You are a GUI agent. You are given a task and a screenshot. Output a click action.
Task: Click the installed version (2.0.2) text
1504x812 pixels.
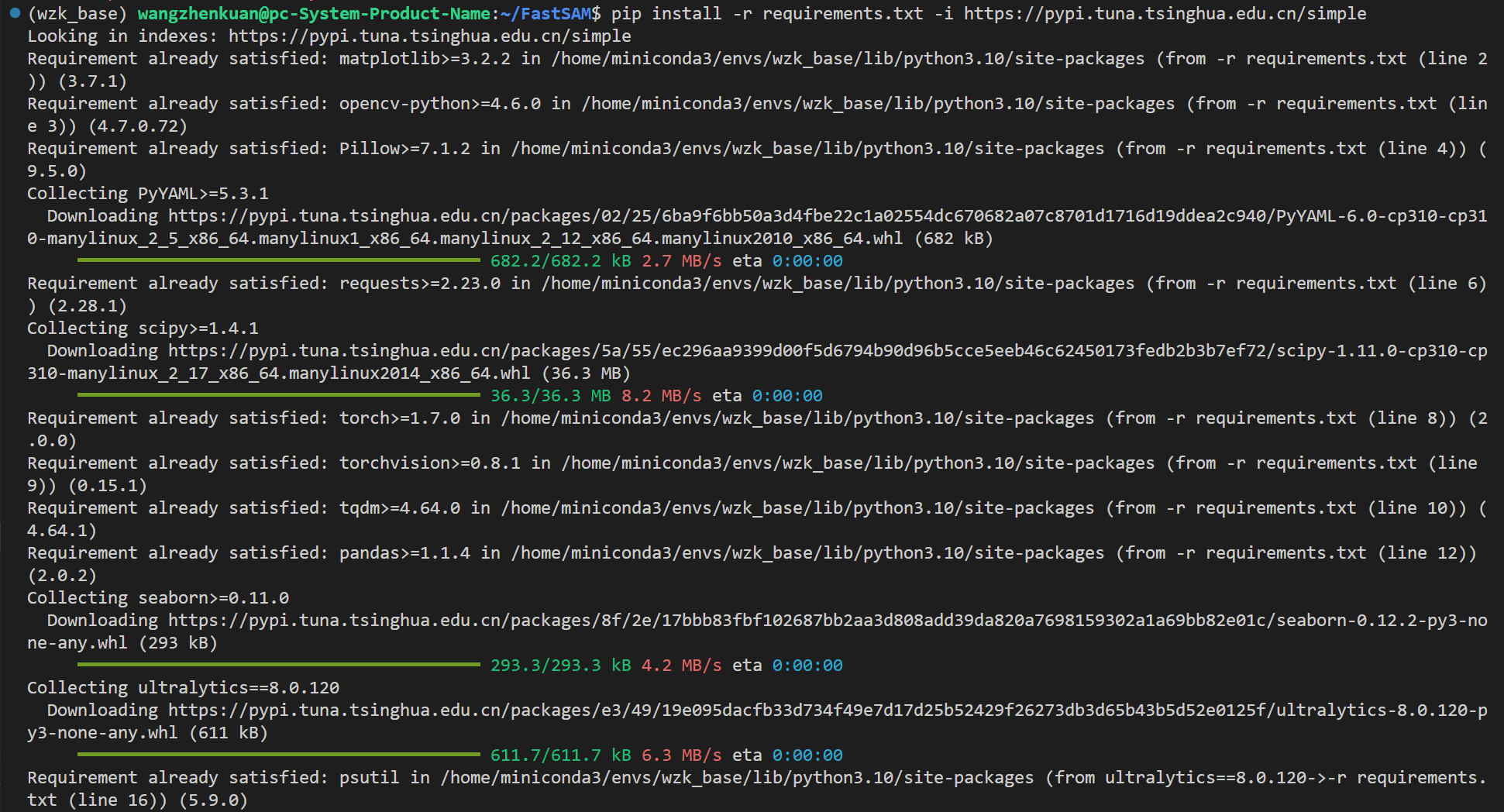[62, 576]
